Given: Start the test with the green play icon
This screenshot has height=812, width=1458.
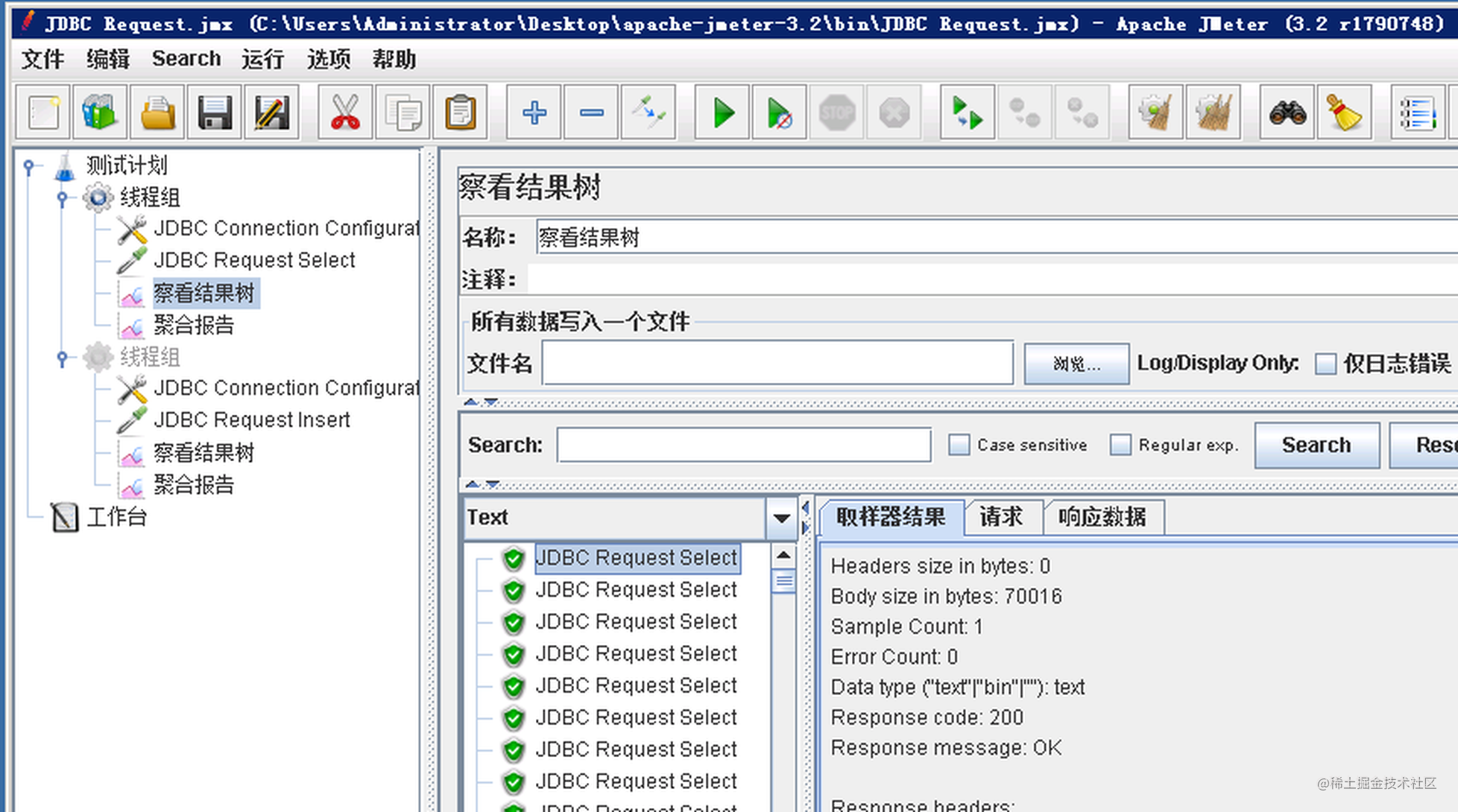Looking at the screenshot, I should [722, 112].
